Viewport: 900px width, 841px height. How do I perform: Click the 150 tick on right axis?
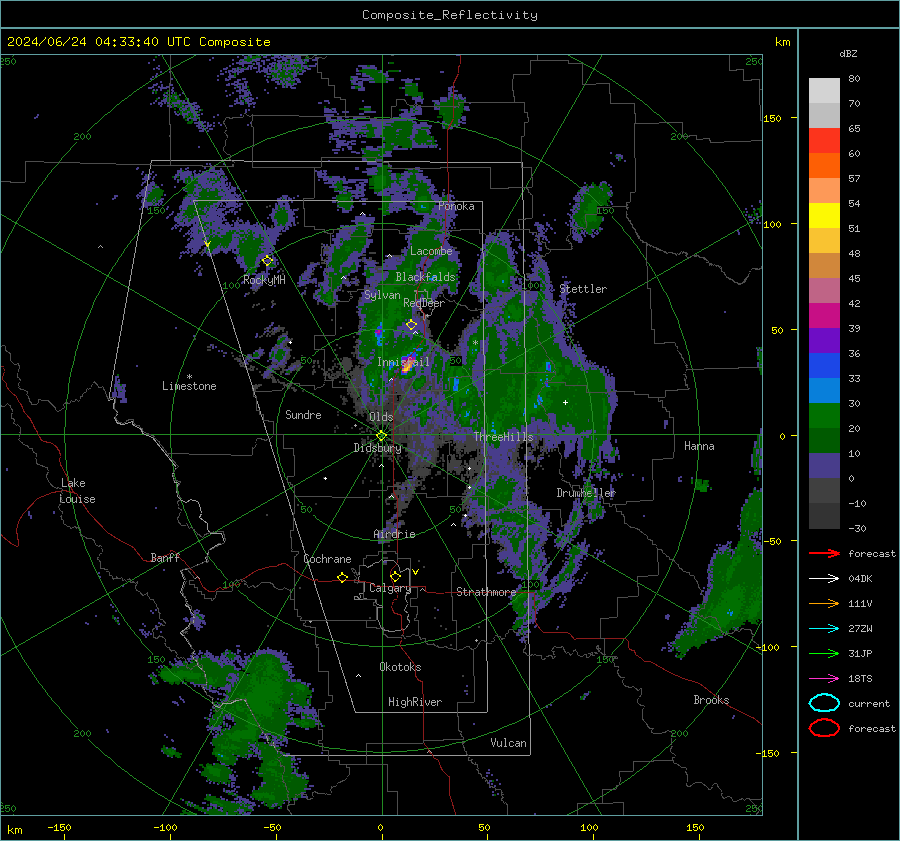[x=772, y=118]
